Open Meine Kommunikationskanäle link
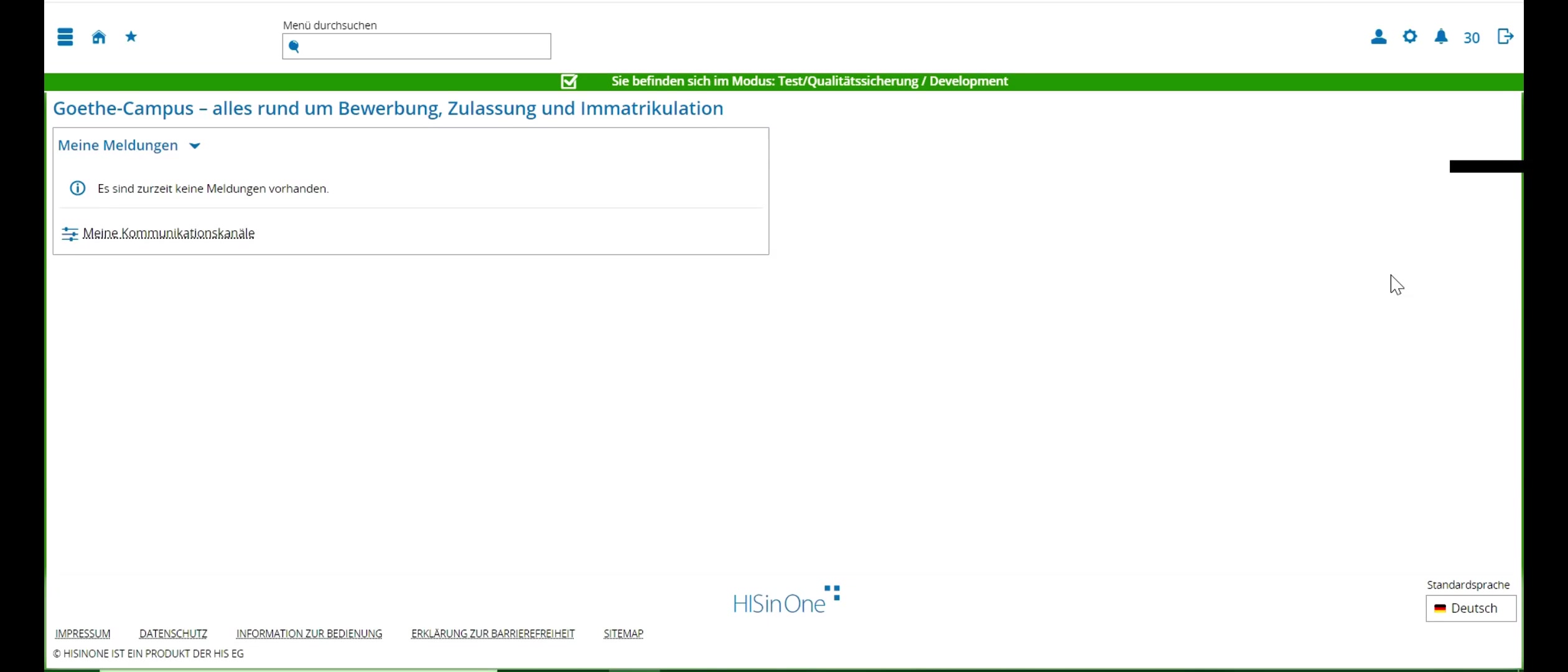The width and height of the screenshot is (1568, 672). pyautogui.click(x=169, y=233)
